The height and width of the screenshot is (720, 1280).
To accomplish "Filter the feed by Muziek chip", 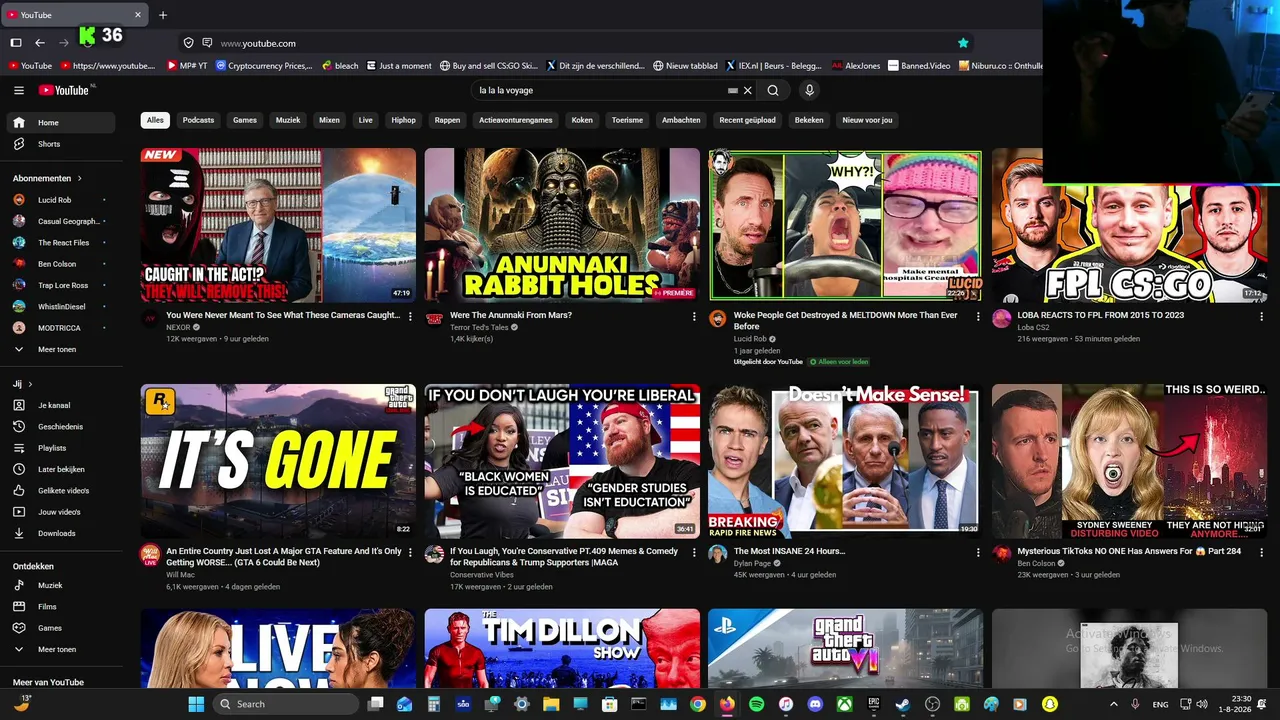I will tap(288, 120).
